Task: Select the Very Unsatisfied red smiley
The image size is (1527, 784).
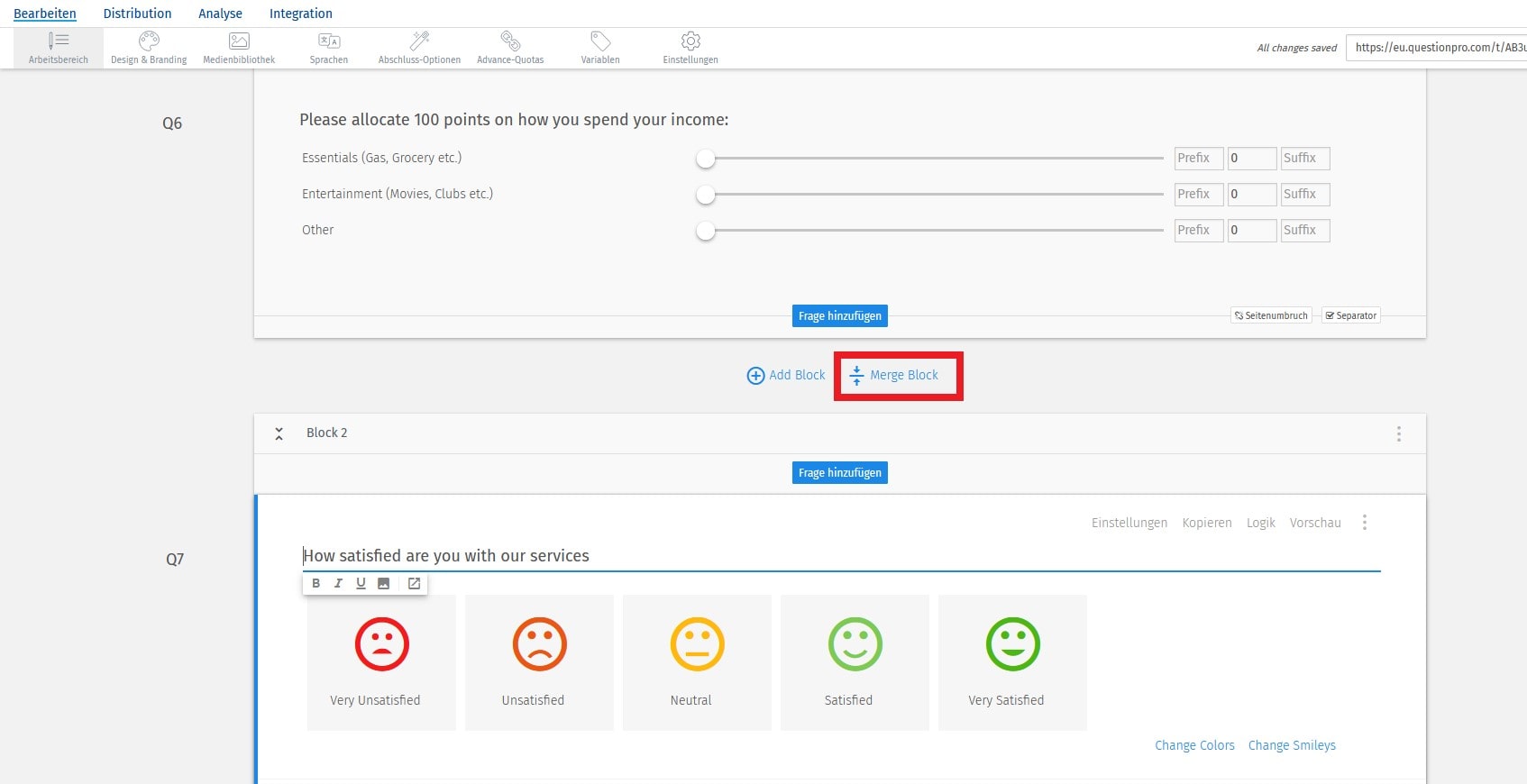Action: click(x=381, y=644)
